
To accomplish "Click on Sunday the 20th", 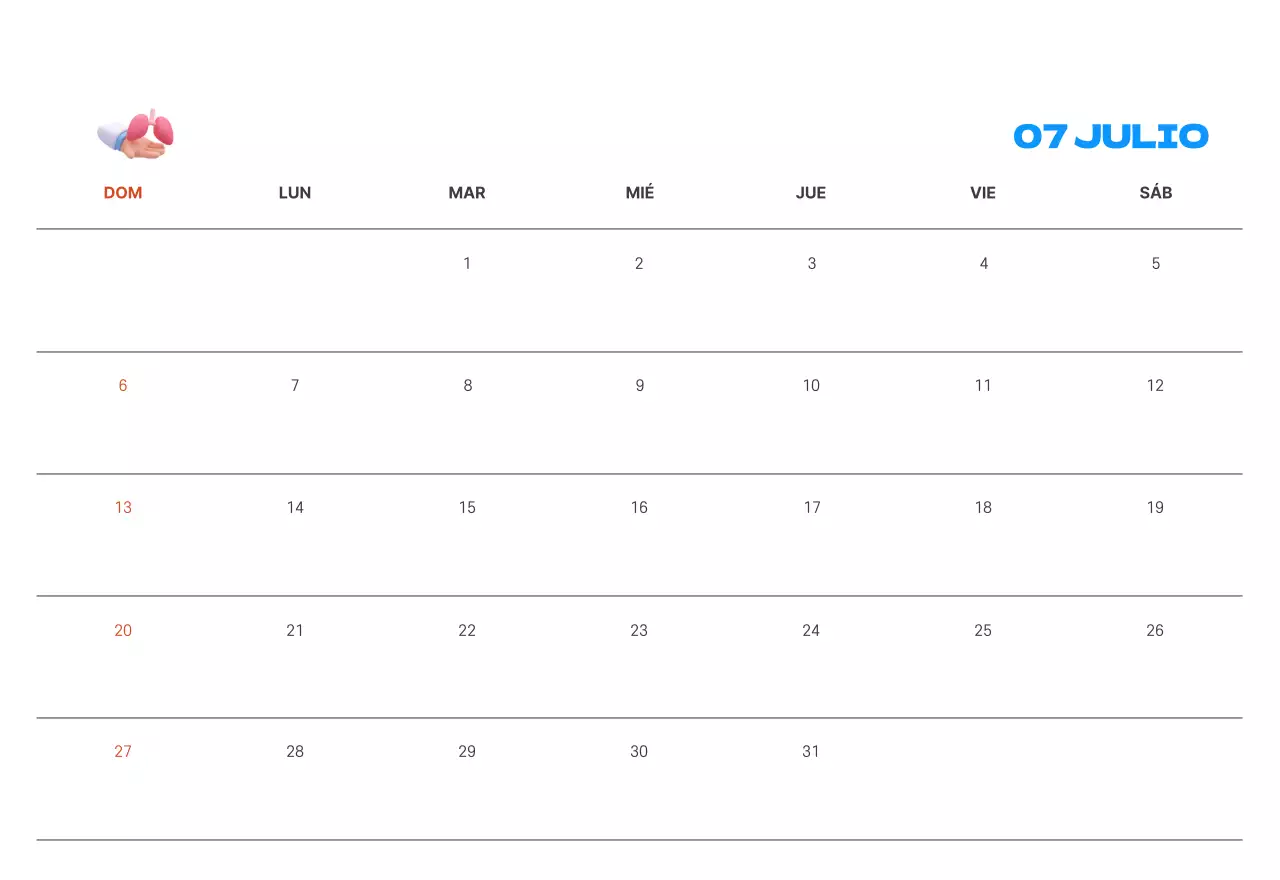I will point(123,631).
